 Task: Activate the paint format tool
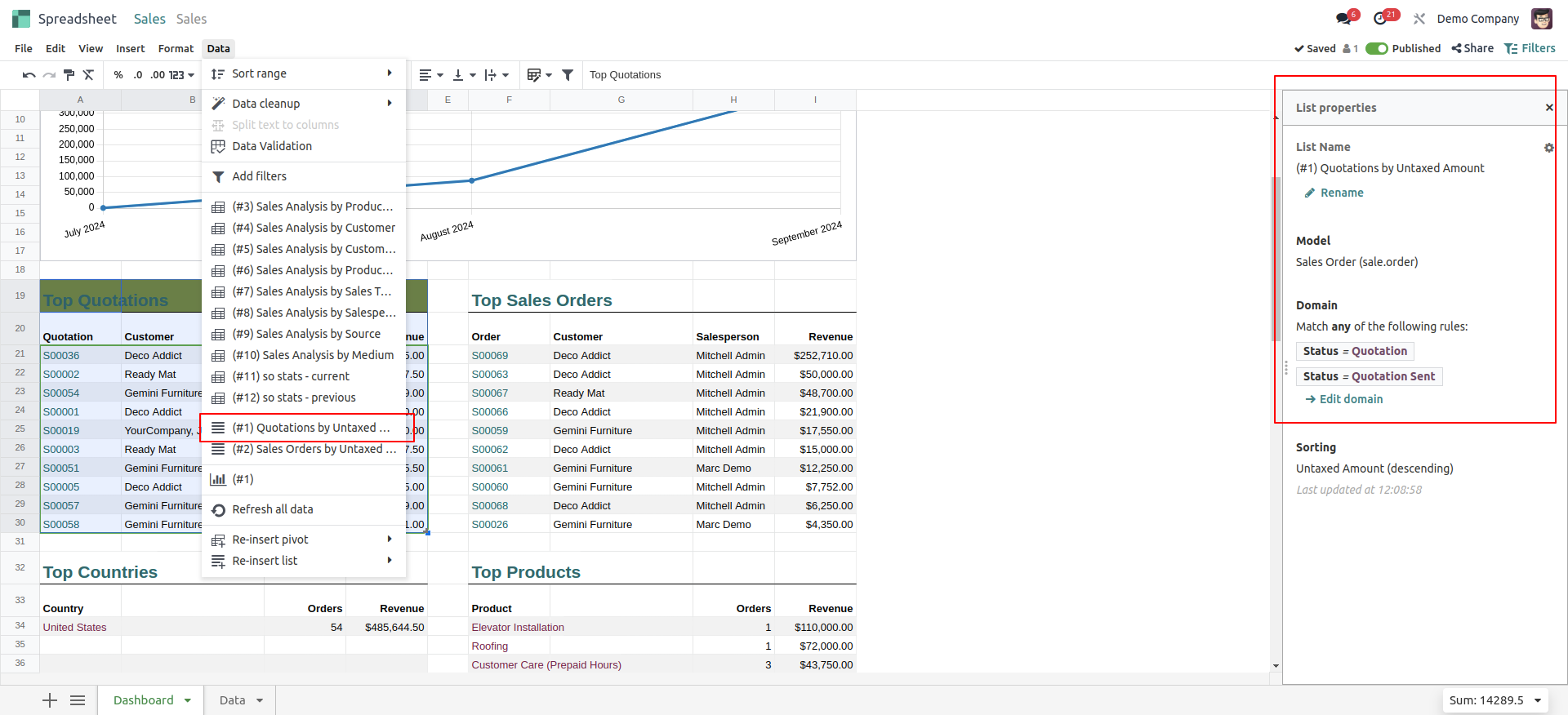[69, 75]
